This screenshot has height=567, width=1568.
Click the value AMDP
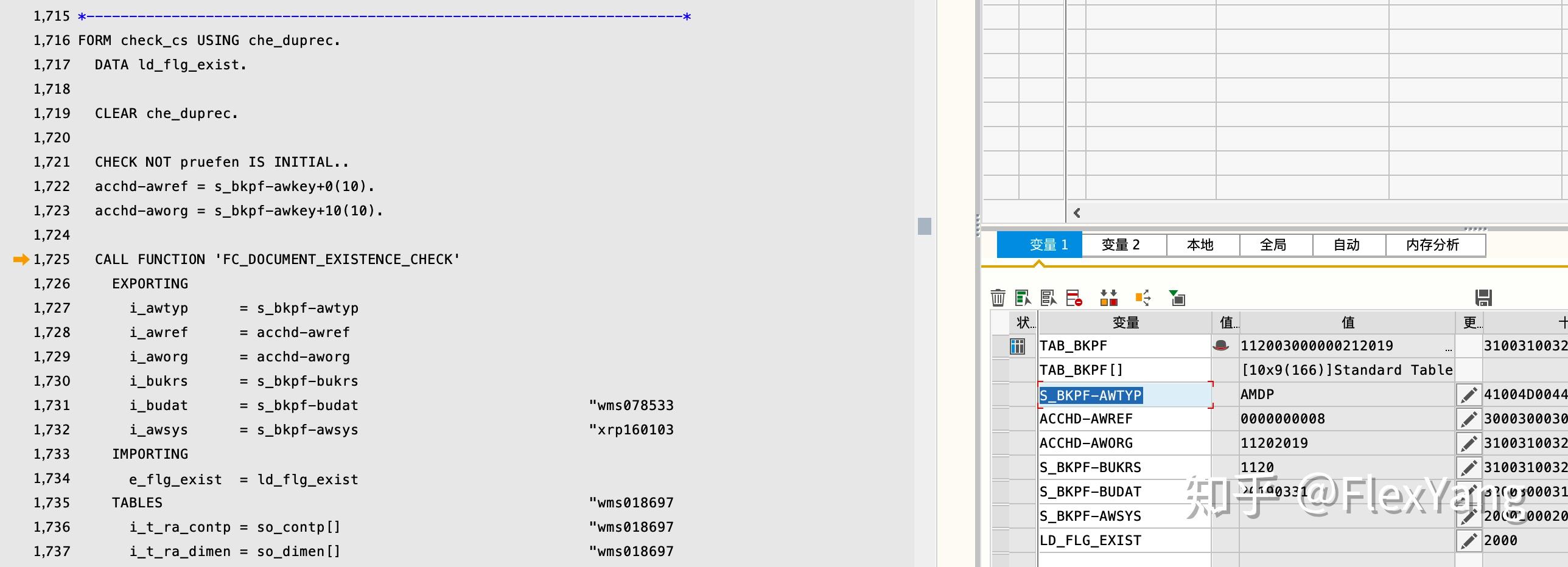coord(1257,395)
